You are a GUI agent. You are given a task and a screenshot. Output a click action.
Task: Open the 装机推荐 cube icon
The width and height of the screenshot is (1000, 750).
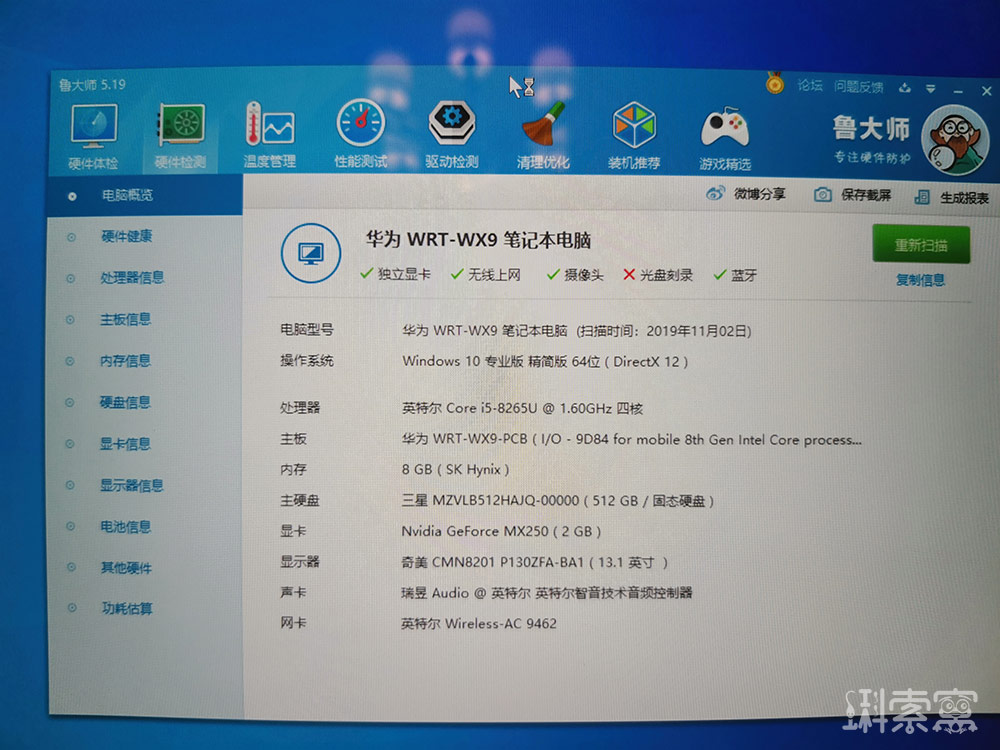634,128
